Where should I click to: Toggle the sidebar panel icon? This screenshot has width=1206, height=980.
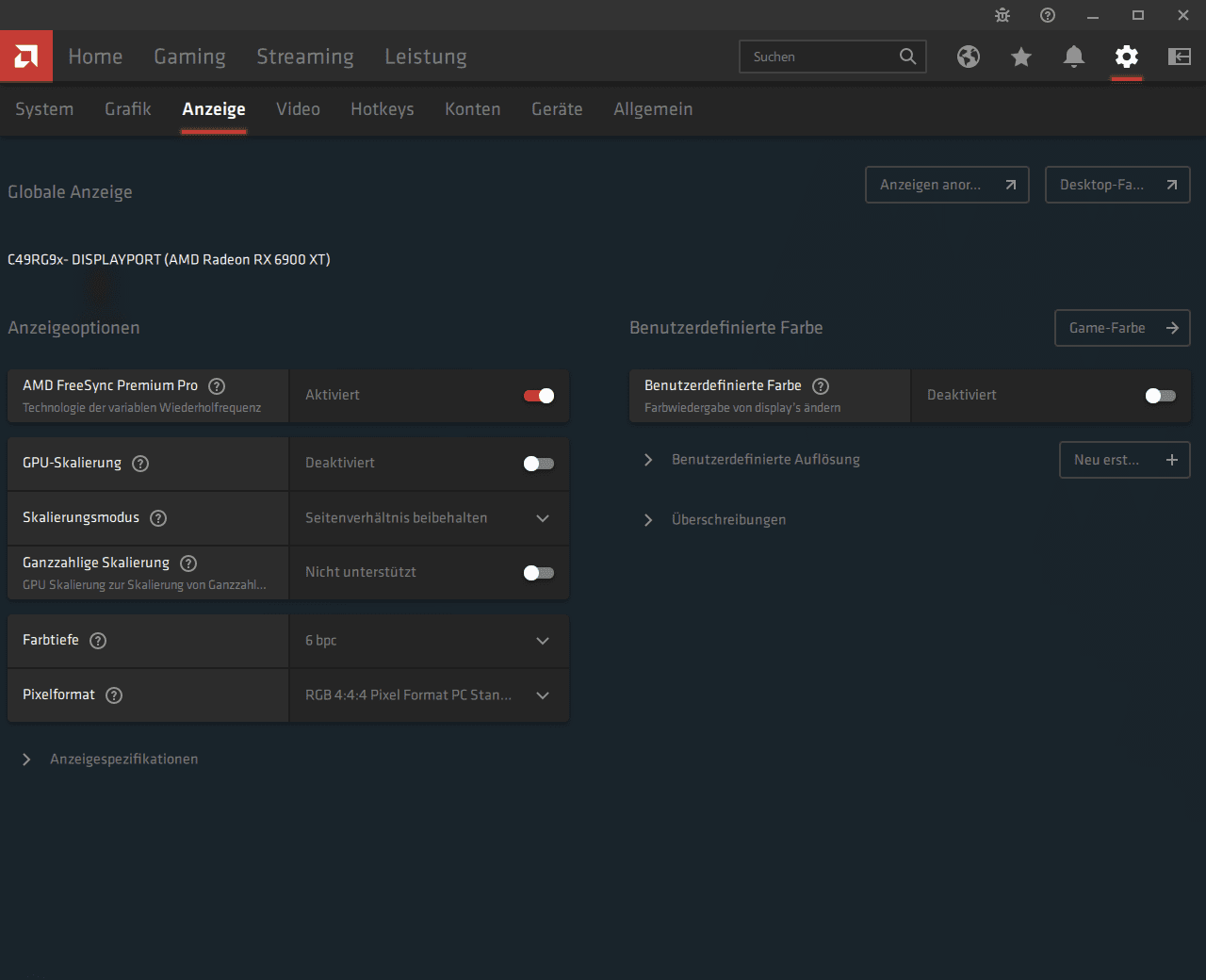pos(1180,57)
